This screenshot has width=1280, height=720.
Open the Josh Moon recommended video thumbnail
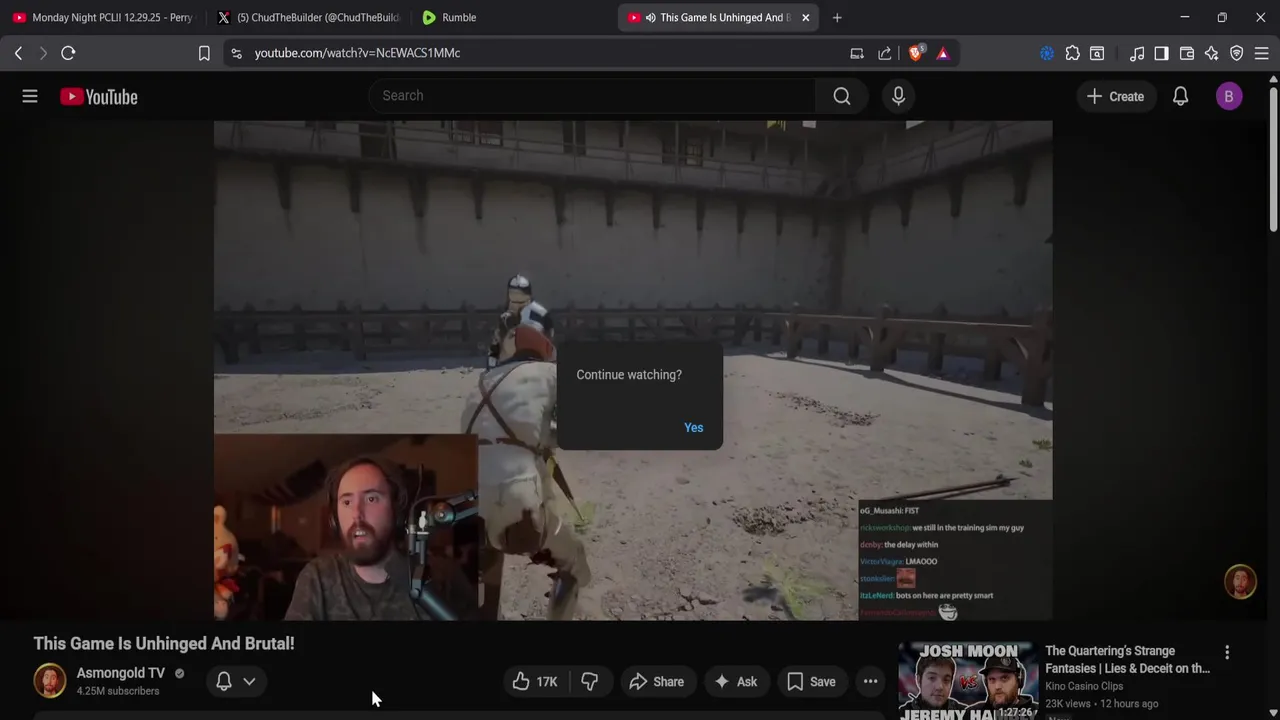[968, 682]
